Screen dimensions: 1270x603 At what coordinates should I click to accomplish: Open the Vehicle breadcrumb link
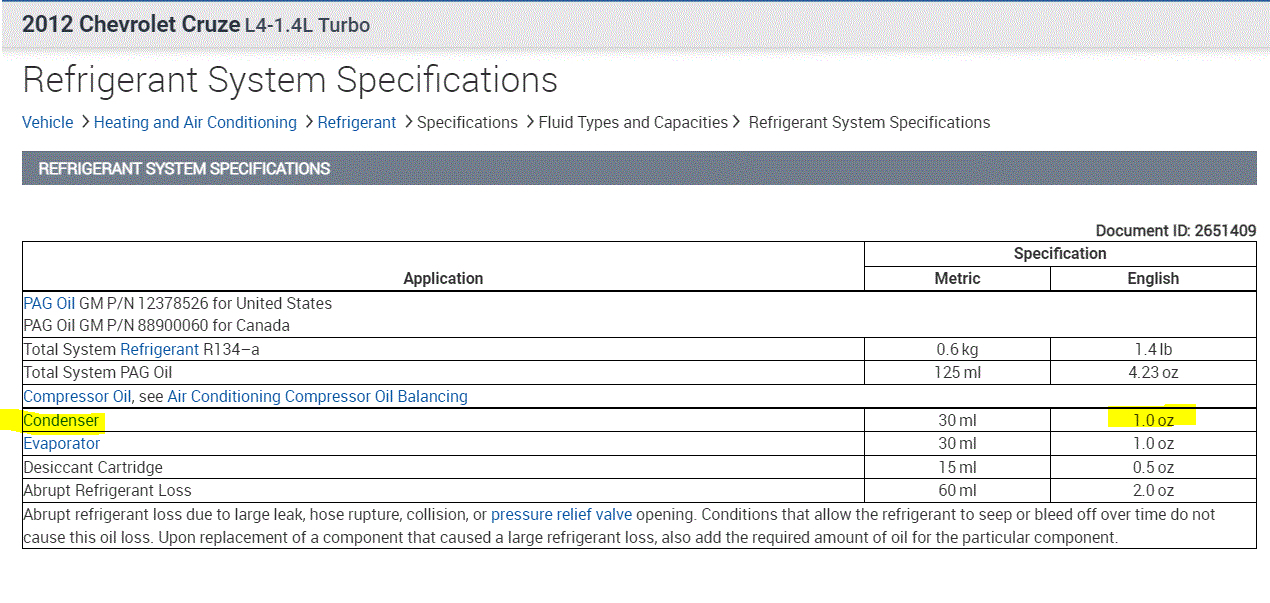48,122
